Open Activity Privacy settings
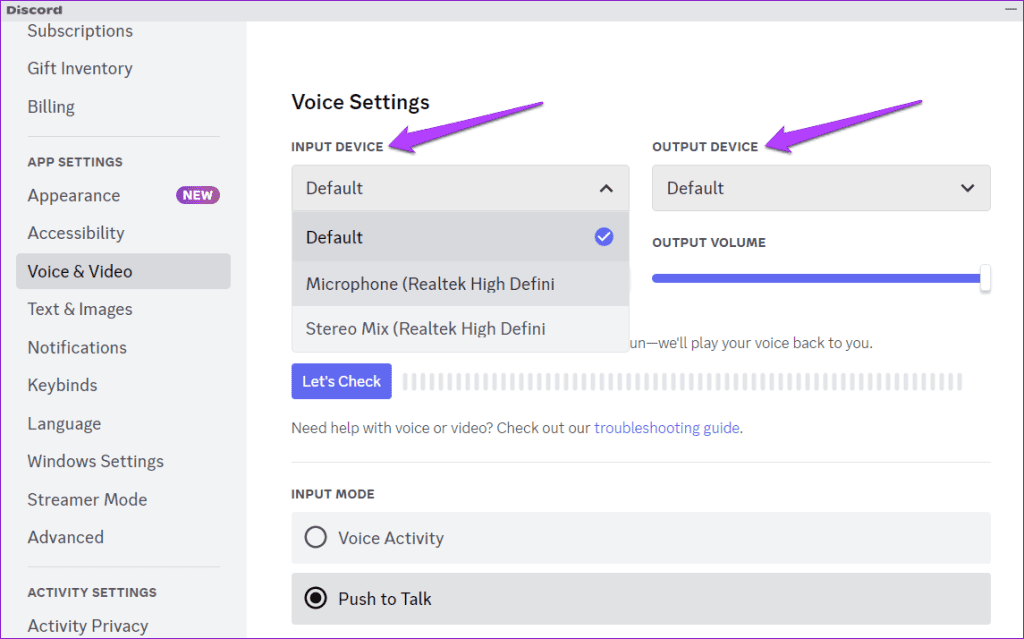This screenshot has height=639, width=1024. pos(88,624)
